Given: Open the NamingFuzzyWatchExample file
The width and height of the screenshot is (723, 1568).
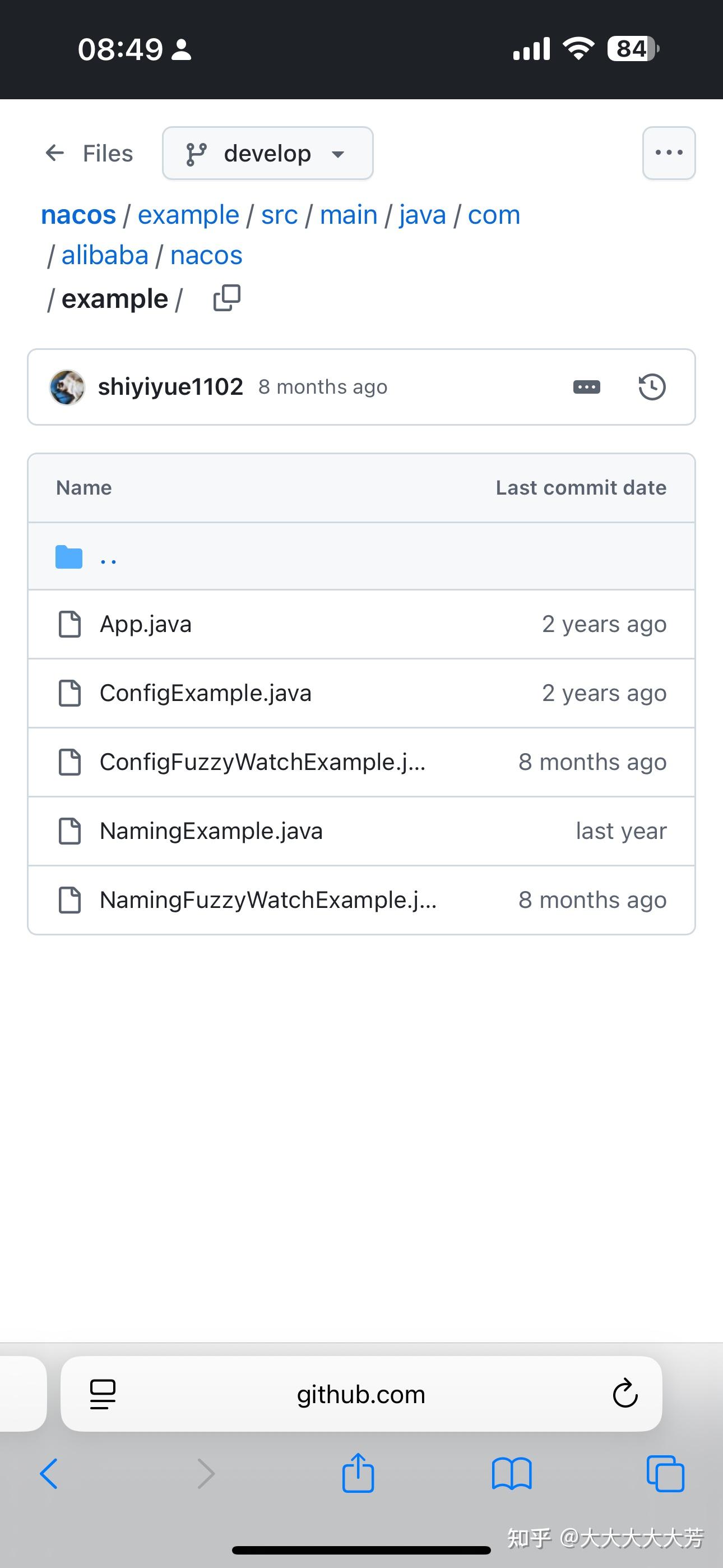Looking at the screenshot, I should pyautogui.click(x=268, y=900).
